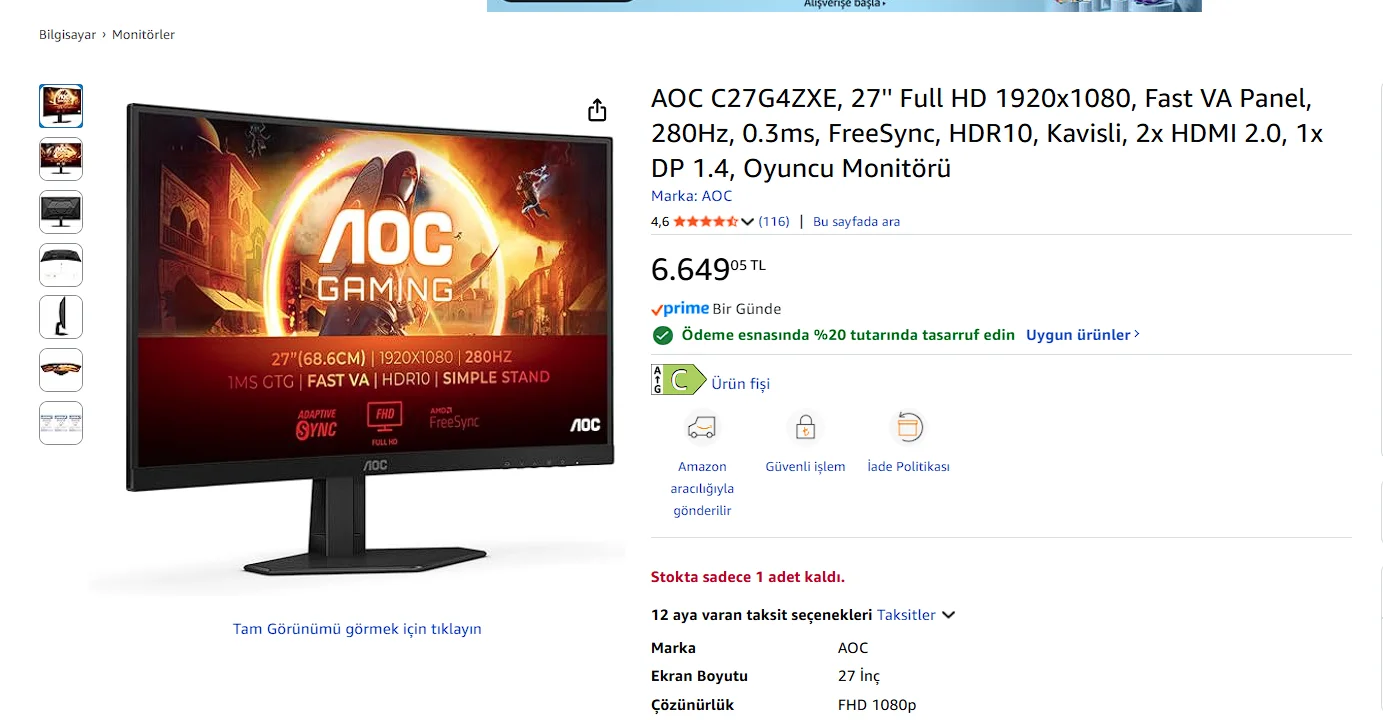1383x720 pixels.
Task: Expand the rating breakdown chevron
Action: [x=748, y=222]
